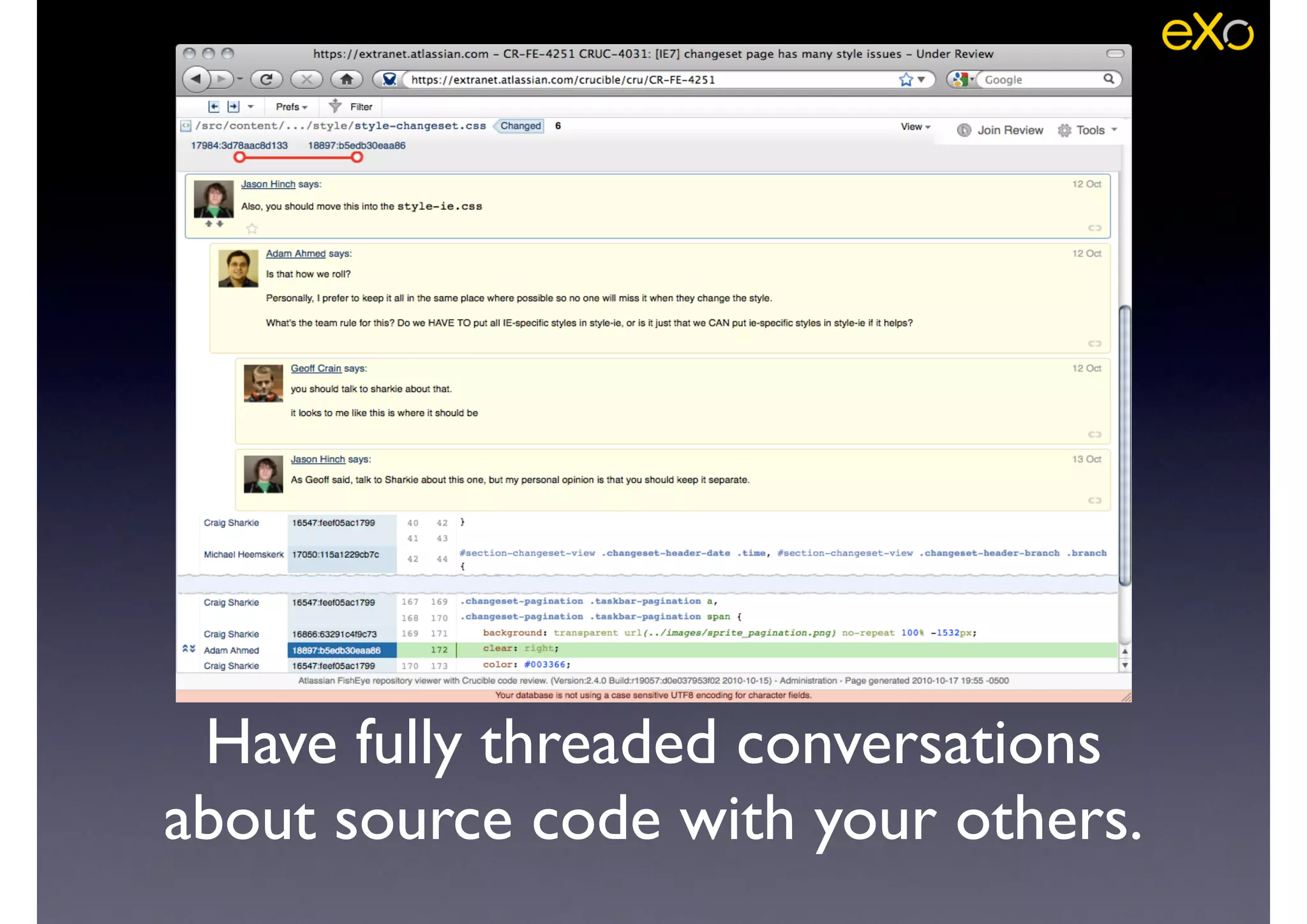Open Jason Hinch's profile link in first comment

[x=268, y=184]
